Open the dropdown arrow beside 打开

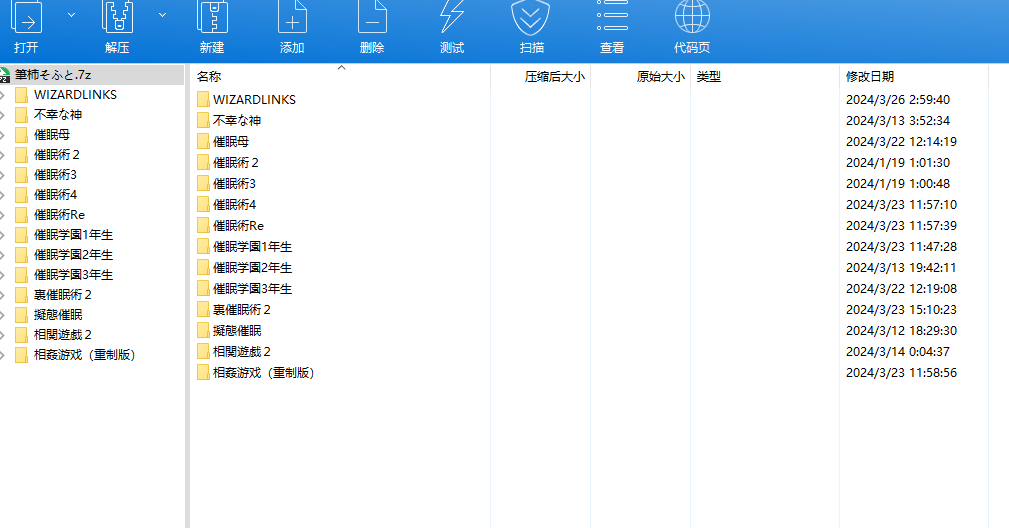pos(71,15)
